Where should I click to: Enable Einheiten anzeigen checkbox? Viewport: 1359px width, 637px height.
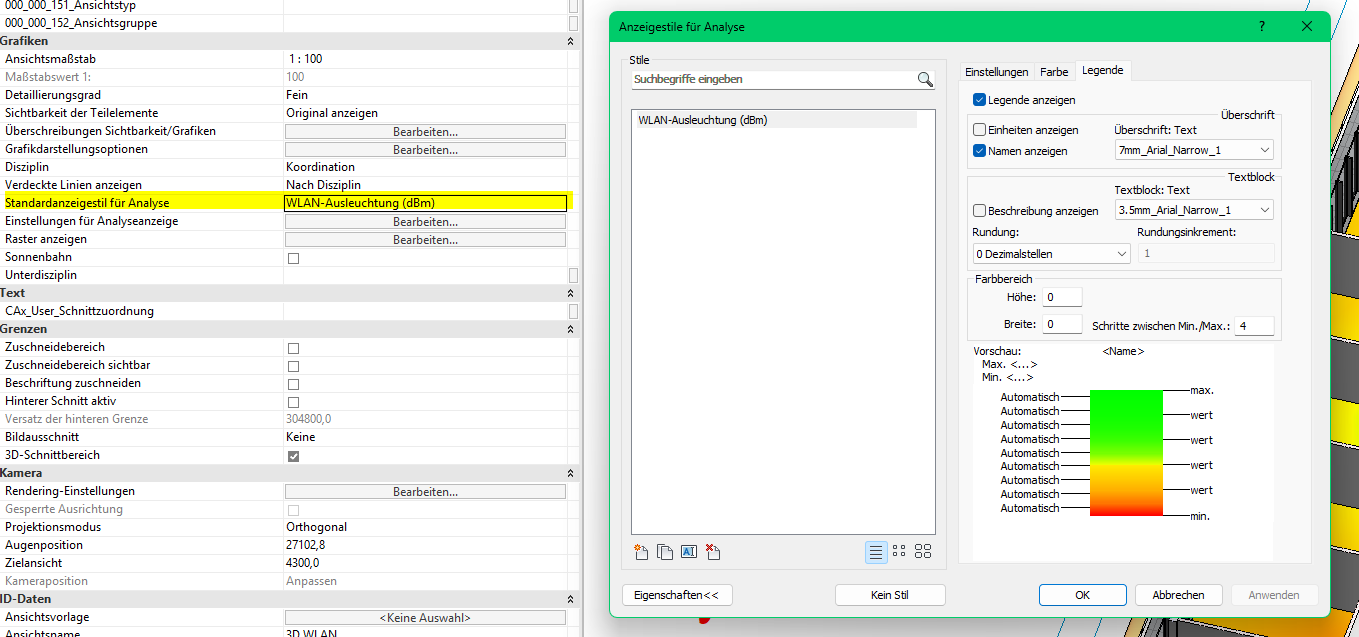pyautogui.click(x=979, y=130)
